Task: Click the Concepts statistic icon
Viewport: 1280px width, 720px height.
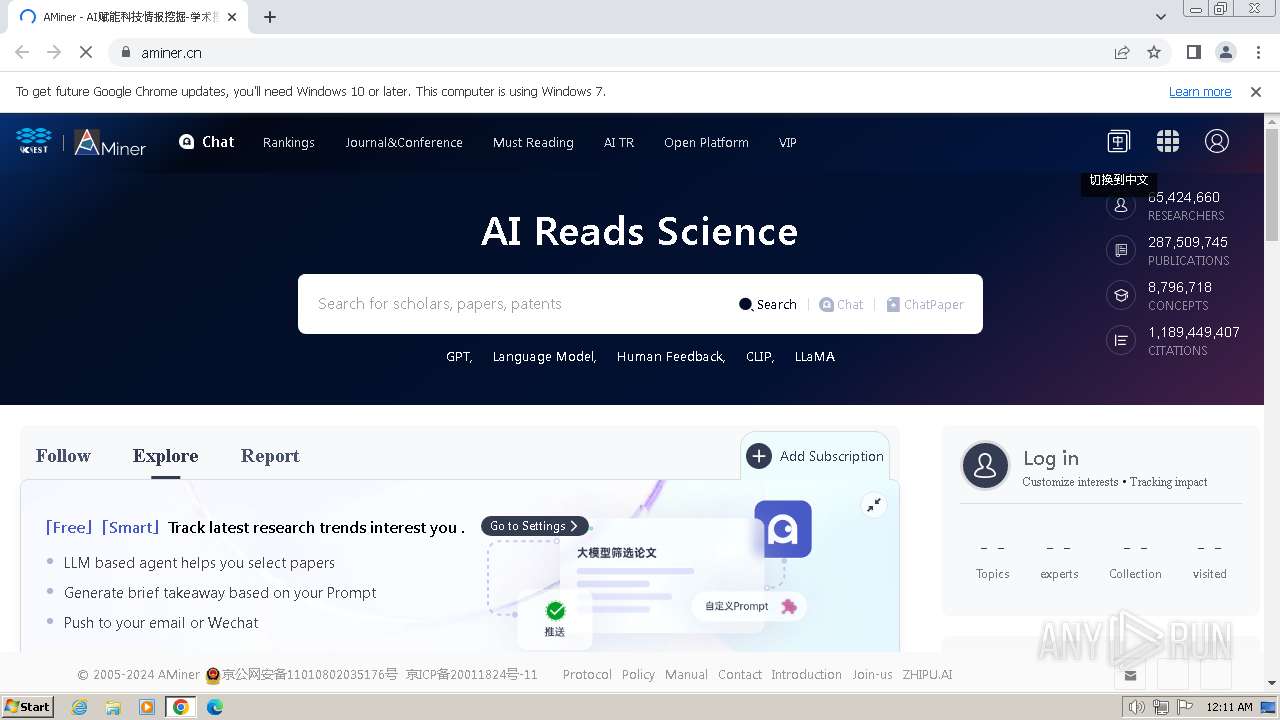Action: coord(1121,295)
